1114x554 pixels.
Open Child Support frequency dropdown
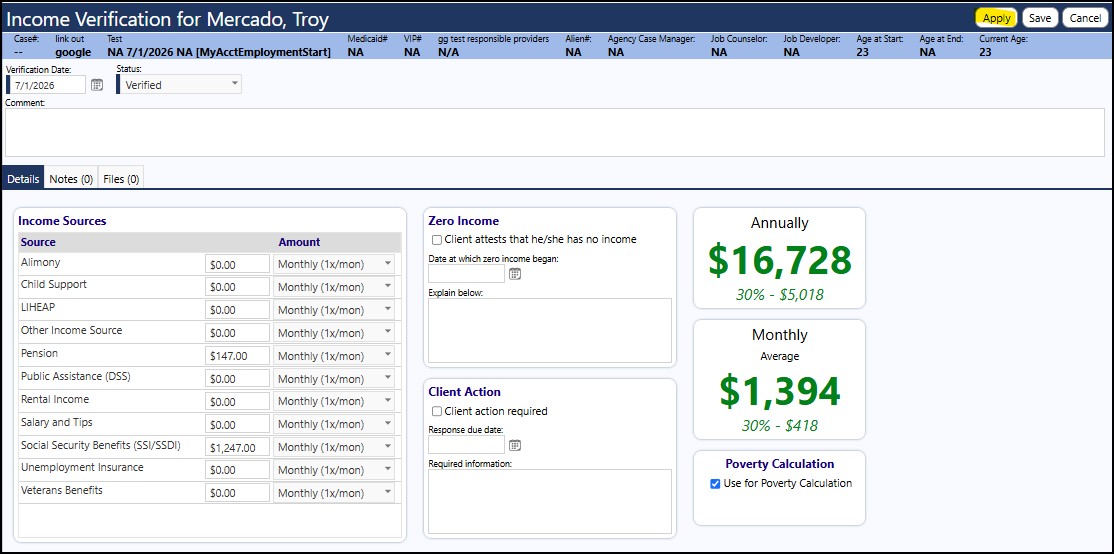334,287
